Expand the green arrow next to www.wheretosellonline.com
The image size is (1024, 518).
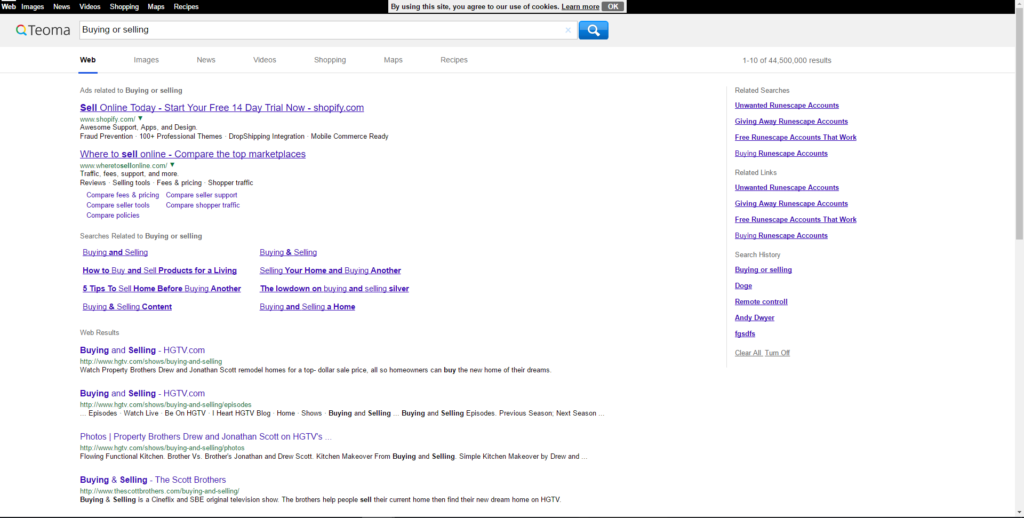[172, 165]
